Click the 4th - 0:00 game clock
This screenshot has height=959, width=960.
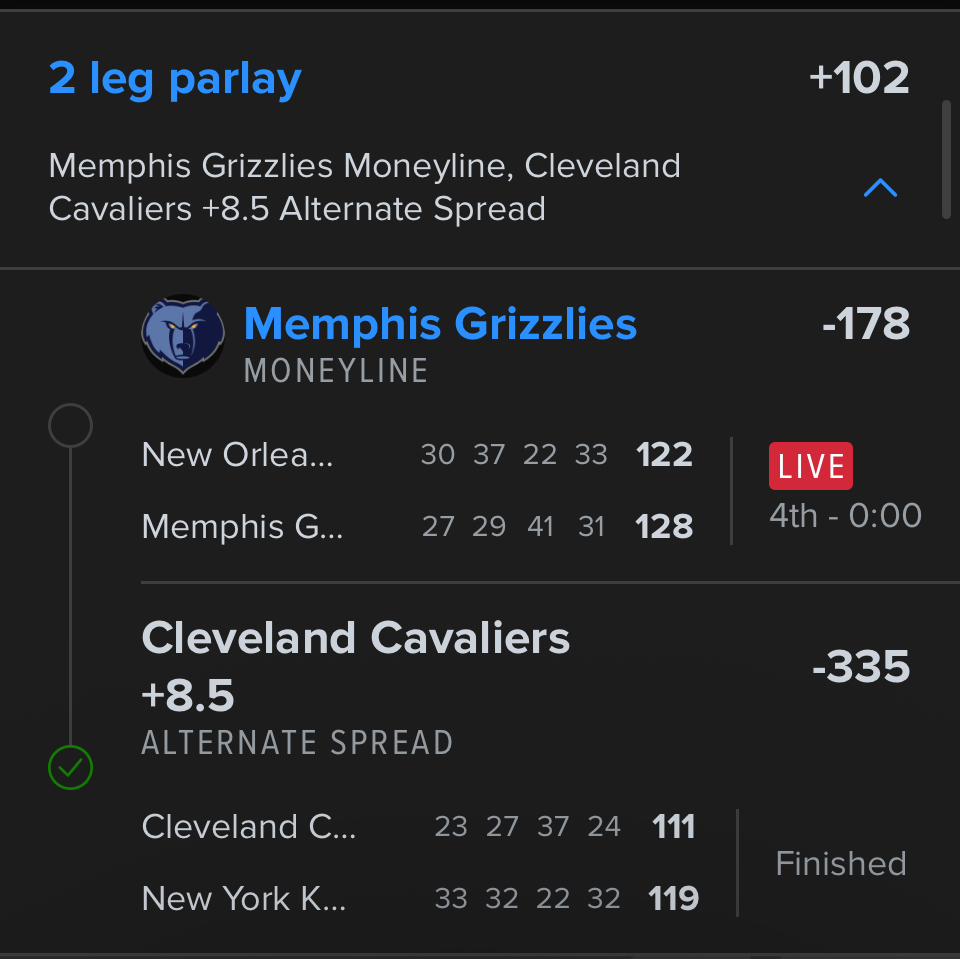point(845,516)
